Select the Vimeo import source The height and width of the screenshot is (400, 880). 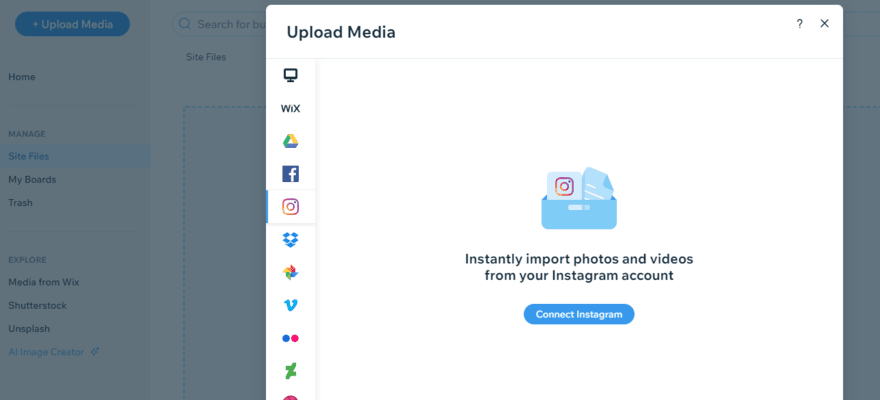(x=290, y=305)
